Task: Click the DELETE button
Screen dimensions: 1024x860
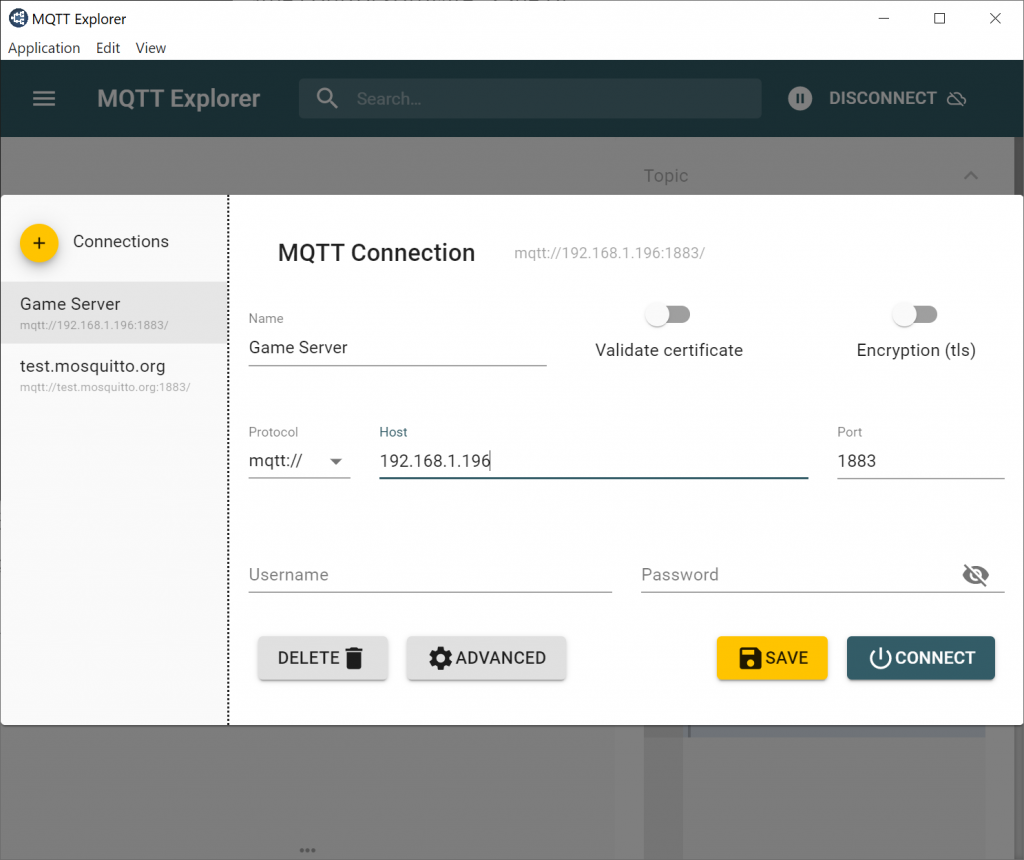Action: pyautogui.click(x=323, y=658)
